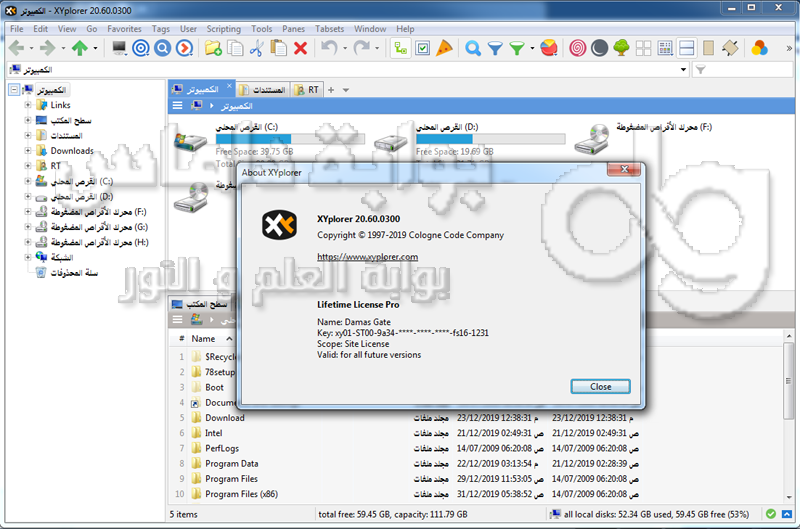Expand the RT tree node
This screenshot has height=529, width=800.
[28, 166]
